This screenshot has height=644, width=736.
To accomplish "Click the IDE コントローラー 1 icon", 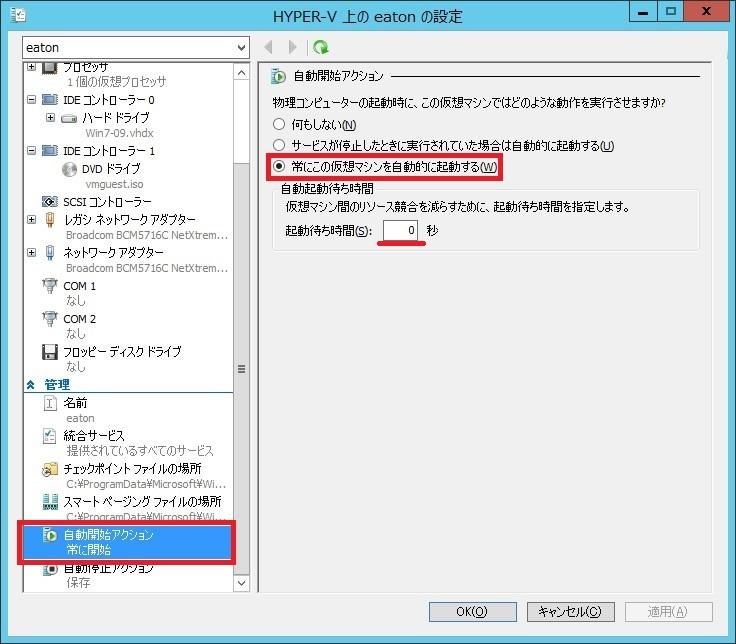I will click(x=50, y=151).
